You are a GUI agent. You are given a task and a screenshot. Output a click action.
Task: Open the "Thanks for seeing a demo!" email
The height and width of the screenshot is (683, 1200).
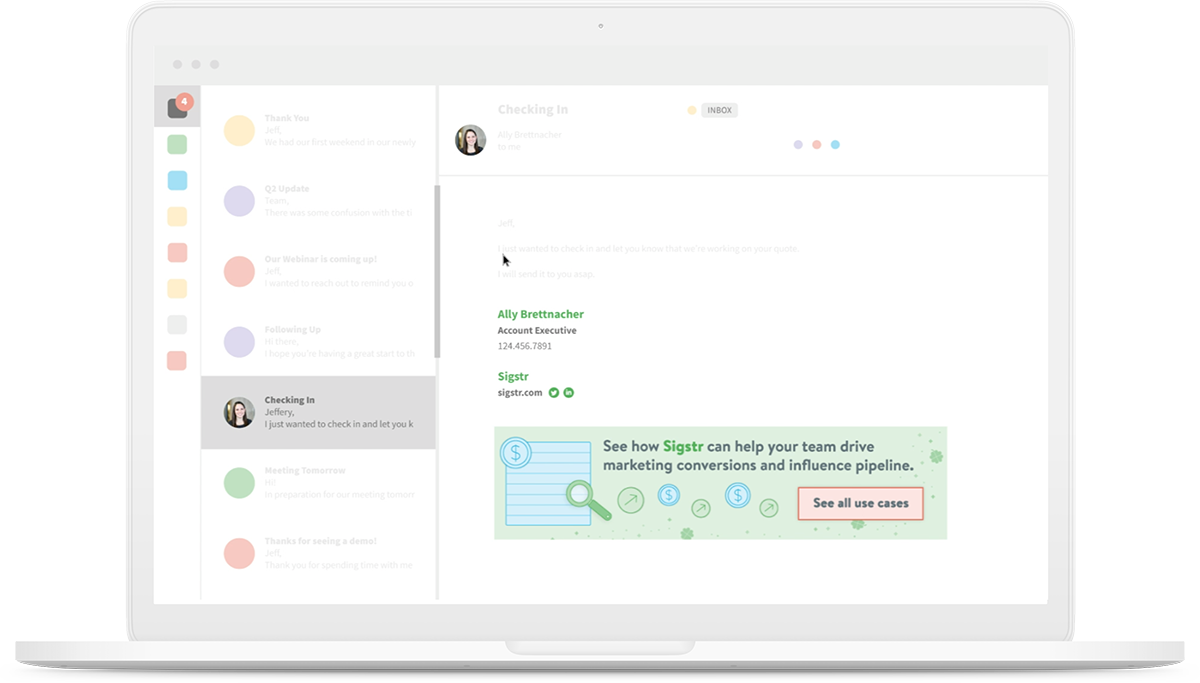pos(318,553)
